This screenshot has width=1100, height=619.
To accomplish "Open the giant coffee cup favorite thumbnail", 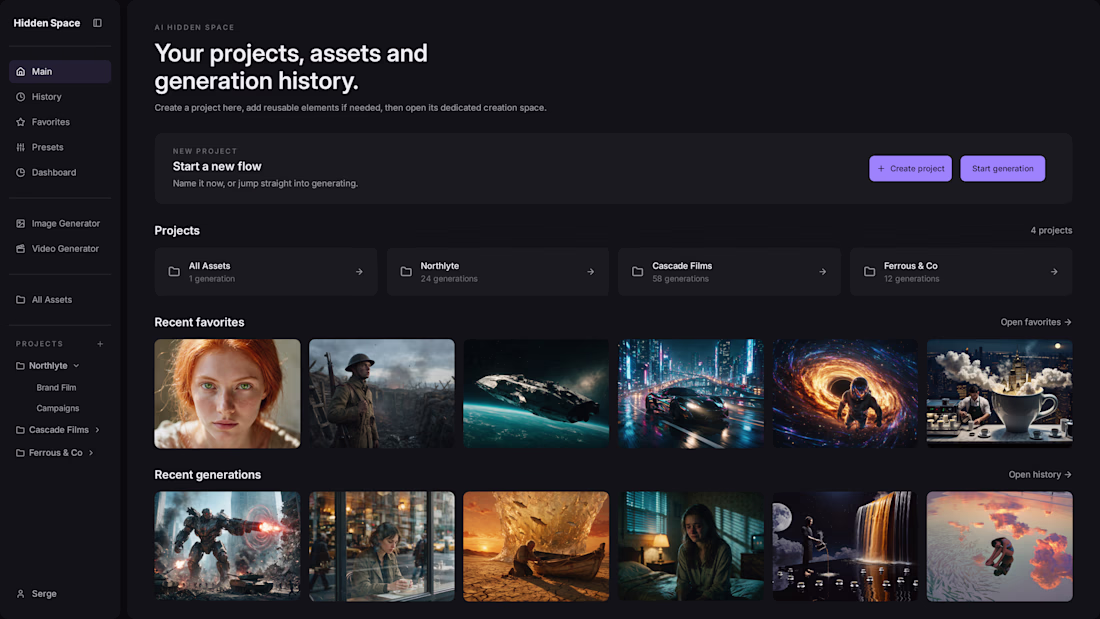I will click(1000, 394).
